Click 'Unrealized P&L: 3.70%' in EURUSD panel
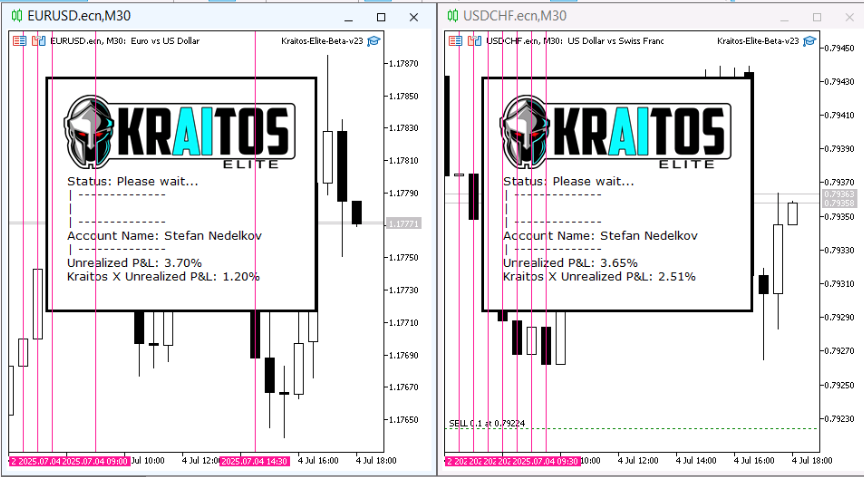The width and height of the screenshot is (864, 477). pyautogui.click(x=134, y=263)
